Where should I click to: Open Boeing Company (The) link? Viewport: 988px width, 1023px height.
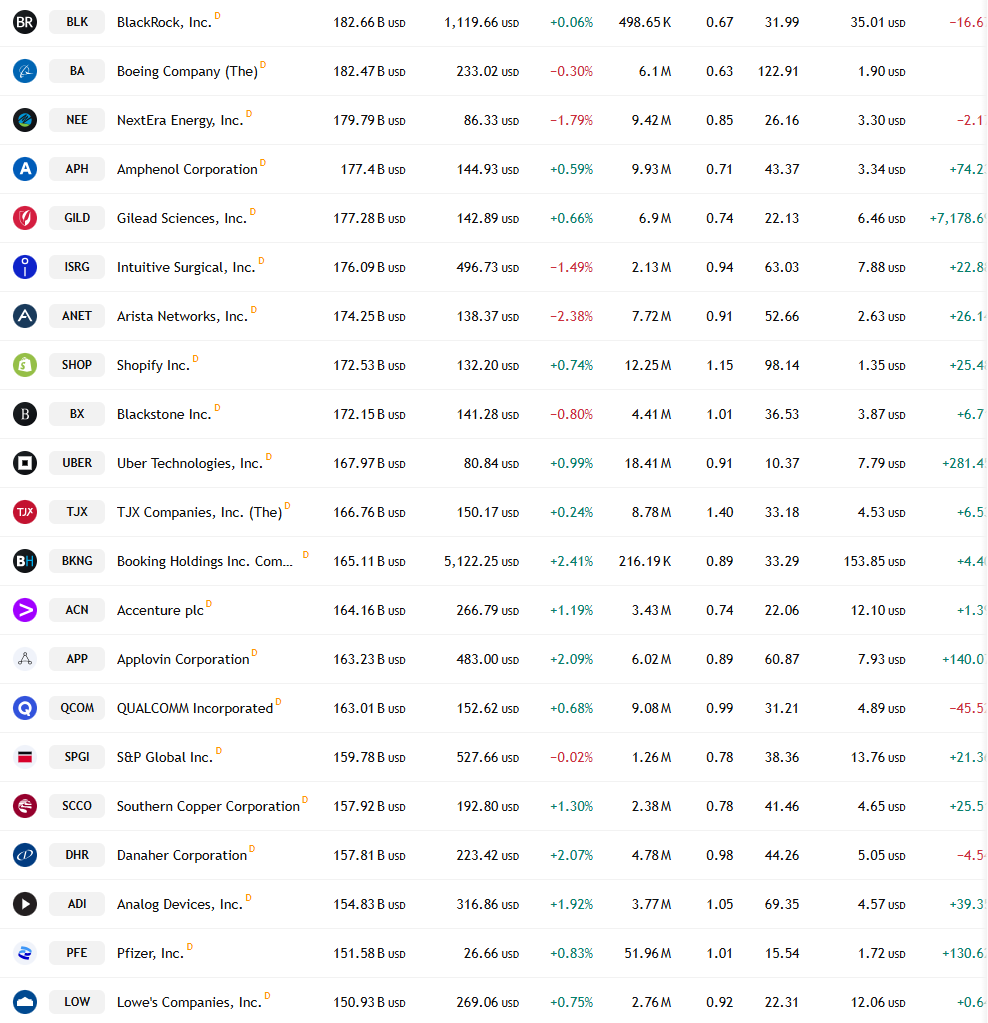pos(187,72)
